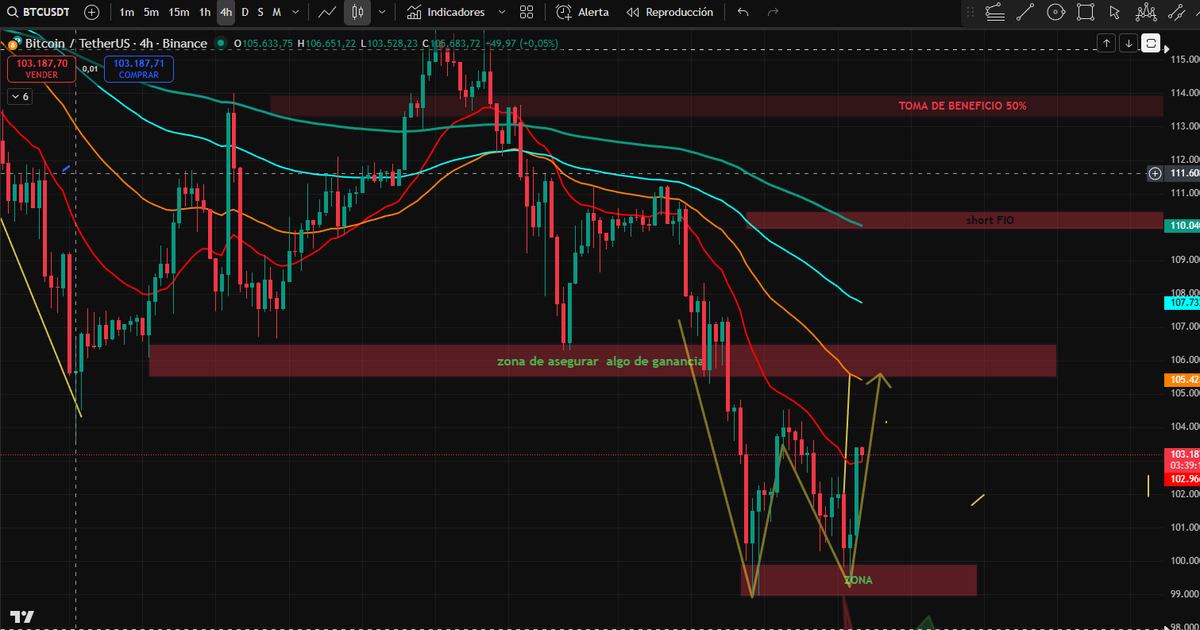1200x630 pixels.
Task: Select the arrow cursor tool
Action: [1117, 12]
